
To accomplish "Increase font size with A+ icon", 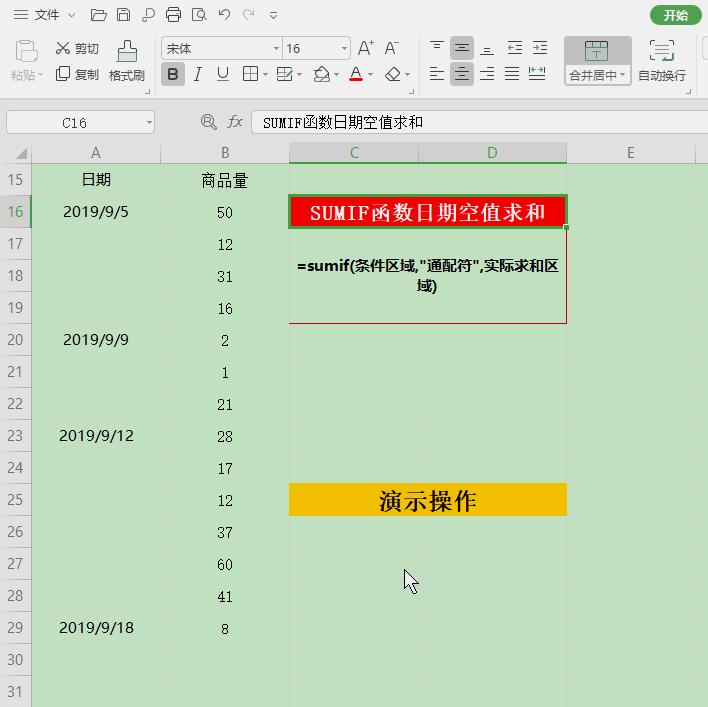I will click(366, 48).
